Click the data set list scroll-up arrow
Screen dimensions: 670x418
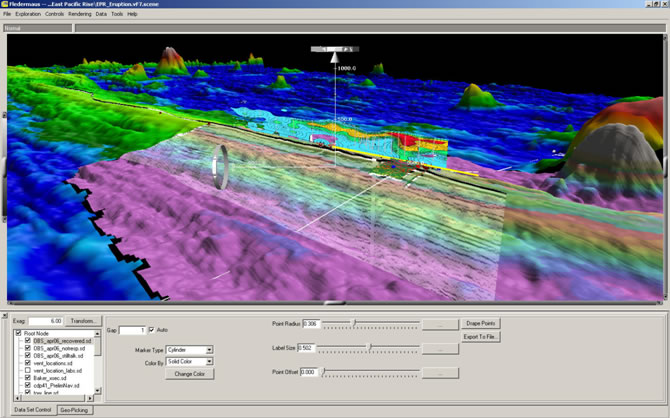click(98, 334)
